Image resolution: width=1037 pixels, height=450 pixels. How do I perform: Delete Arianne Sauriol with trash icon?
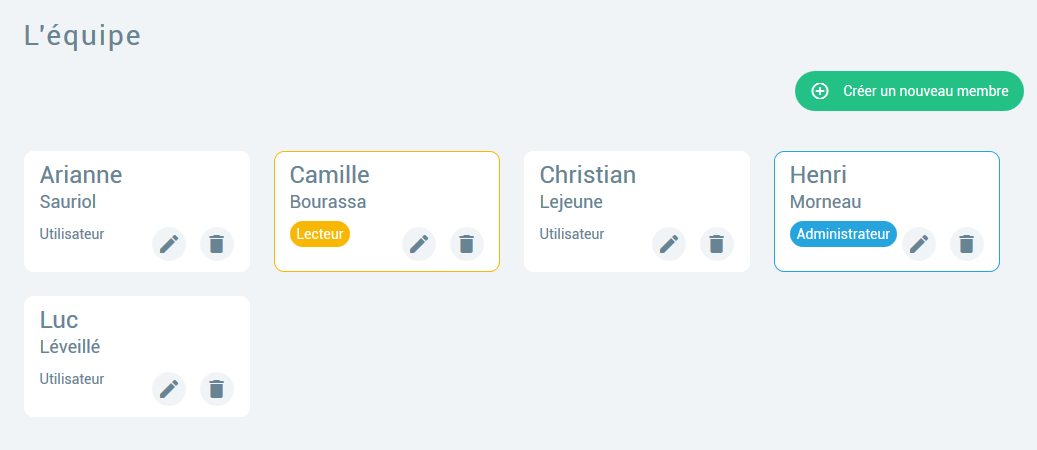pos(217,244)
